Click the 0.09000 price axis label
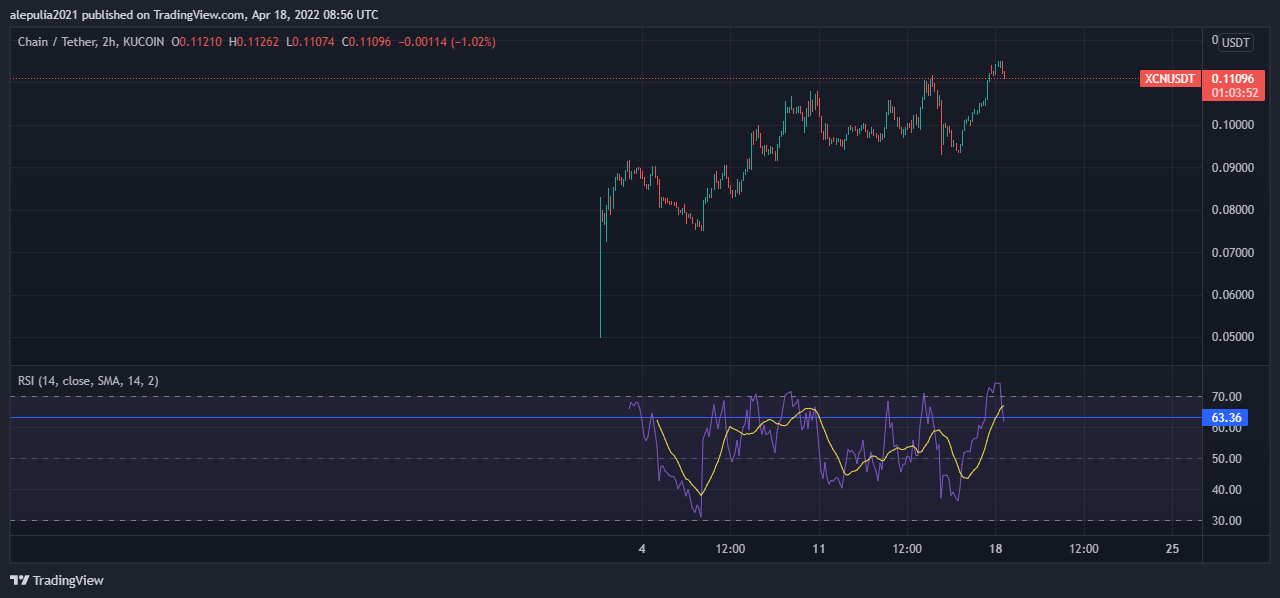 pos(1232,168)
